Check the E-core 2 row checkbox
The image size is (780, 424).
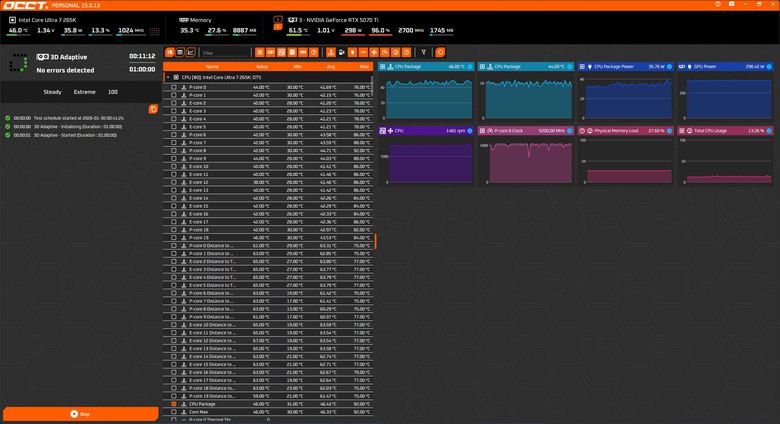(x=174, y=103)
